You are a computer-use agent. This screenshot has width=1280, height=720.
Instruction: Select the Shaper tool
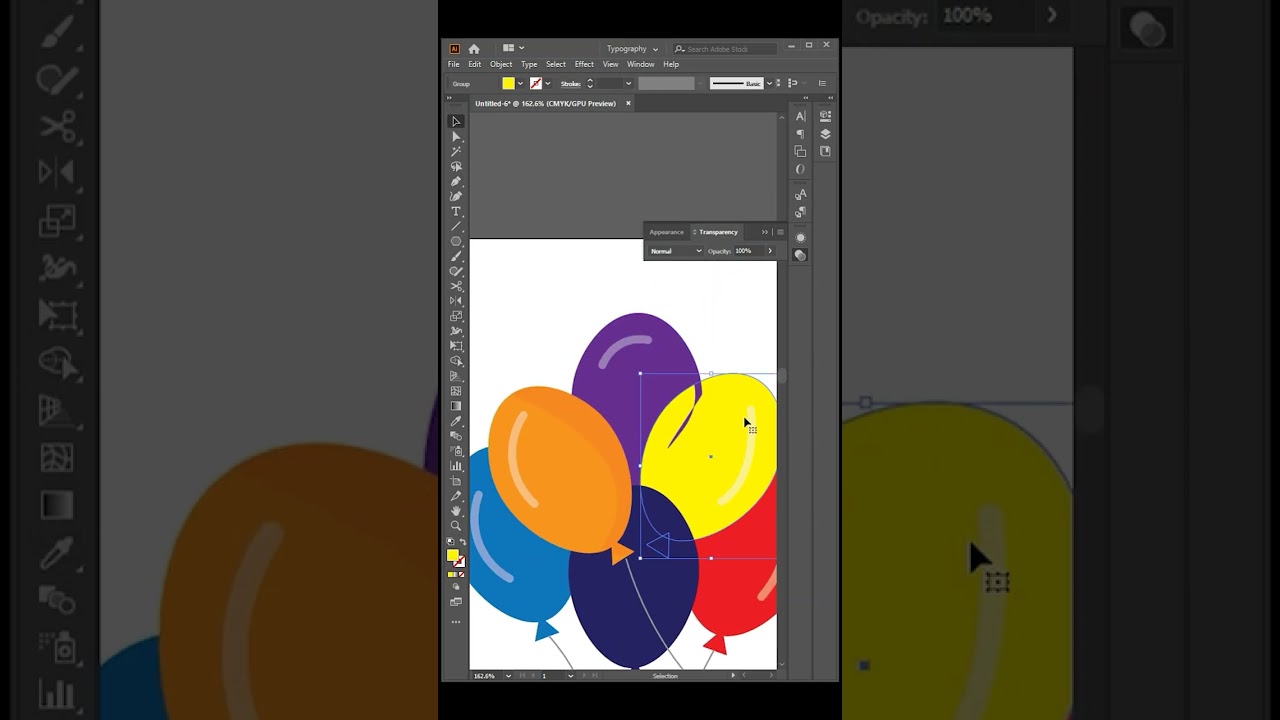(456, 271)
